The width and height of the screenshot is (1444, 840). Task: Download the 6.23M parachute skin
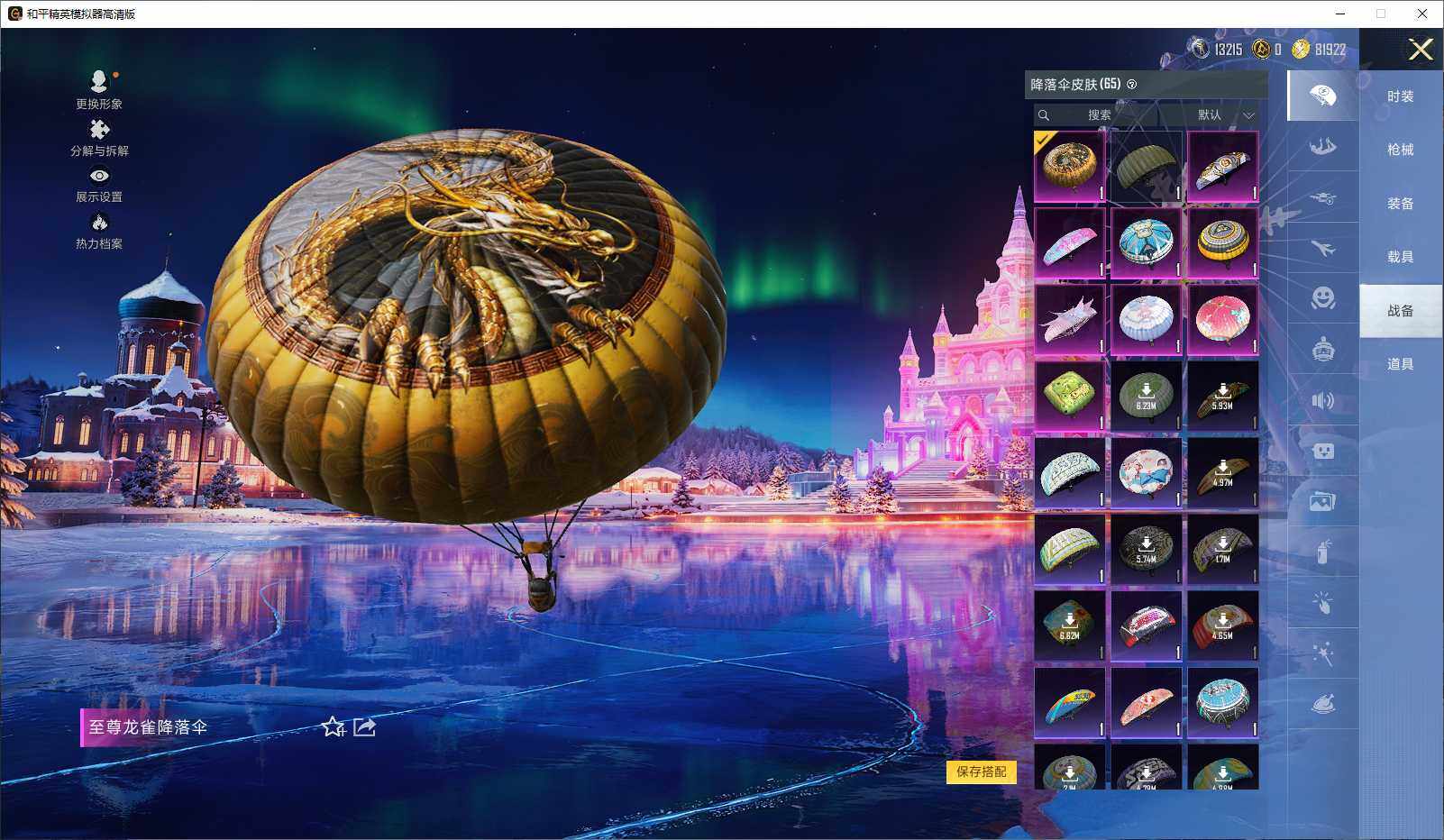coord(1146,397)
